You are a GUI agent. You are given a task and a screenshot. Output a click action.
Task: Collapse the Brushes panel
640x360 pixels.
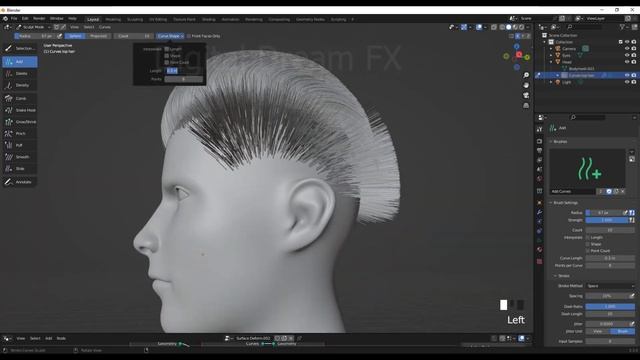click(x=551, y=142)
